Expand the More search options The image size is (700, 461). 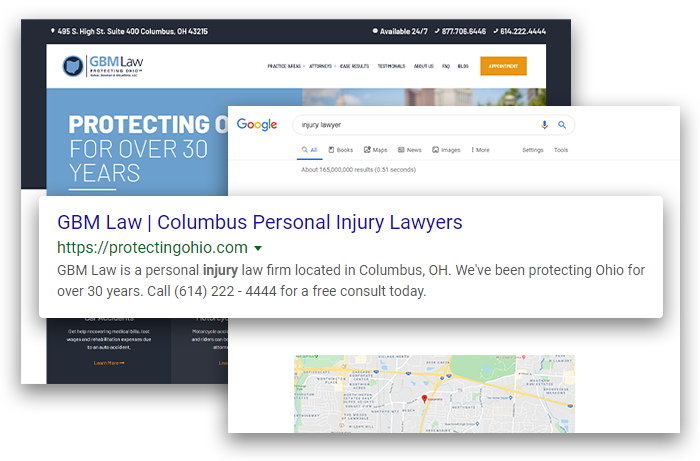tap(480, 150)
